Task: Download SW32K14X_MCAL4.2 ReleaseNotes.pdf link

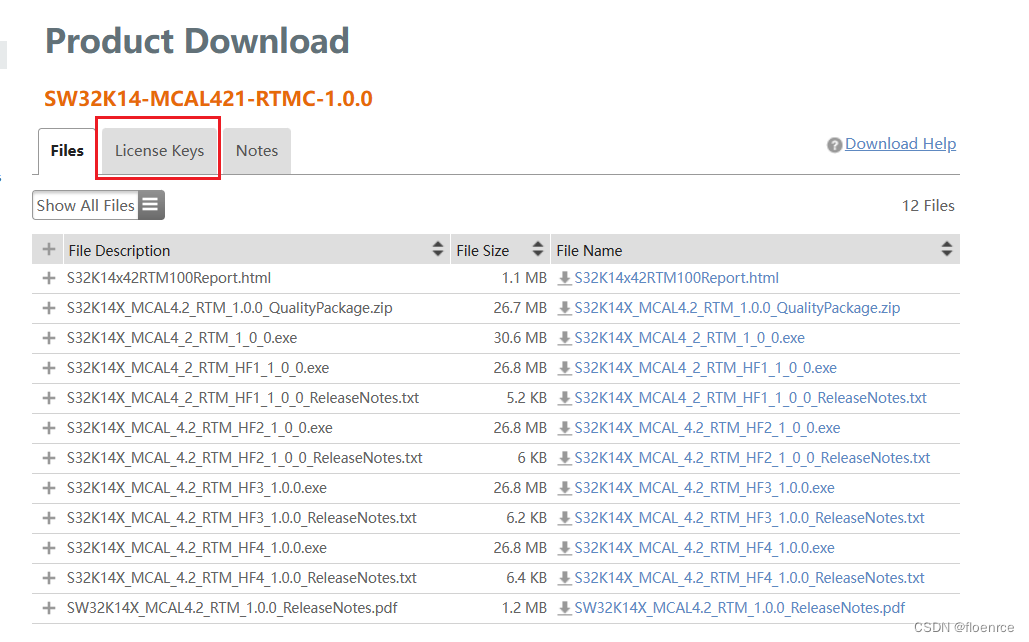Action: point(740,608)
